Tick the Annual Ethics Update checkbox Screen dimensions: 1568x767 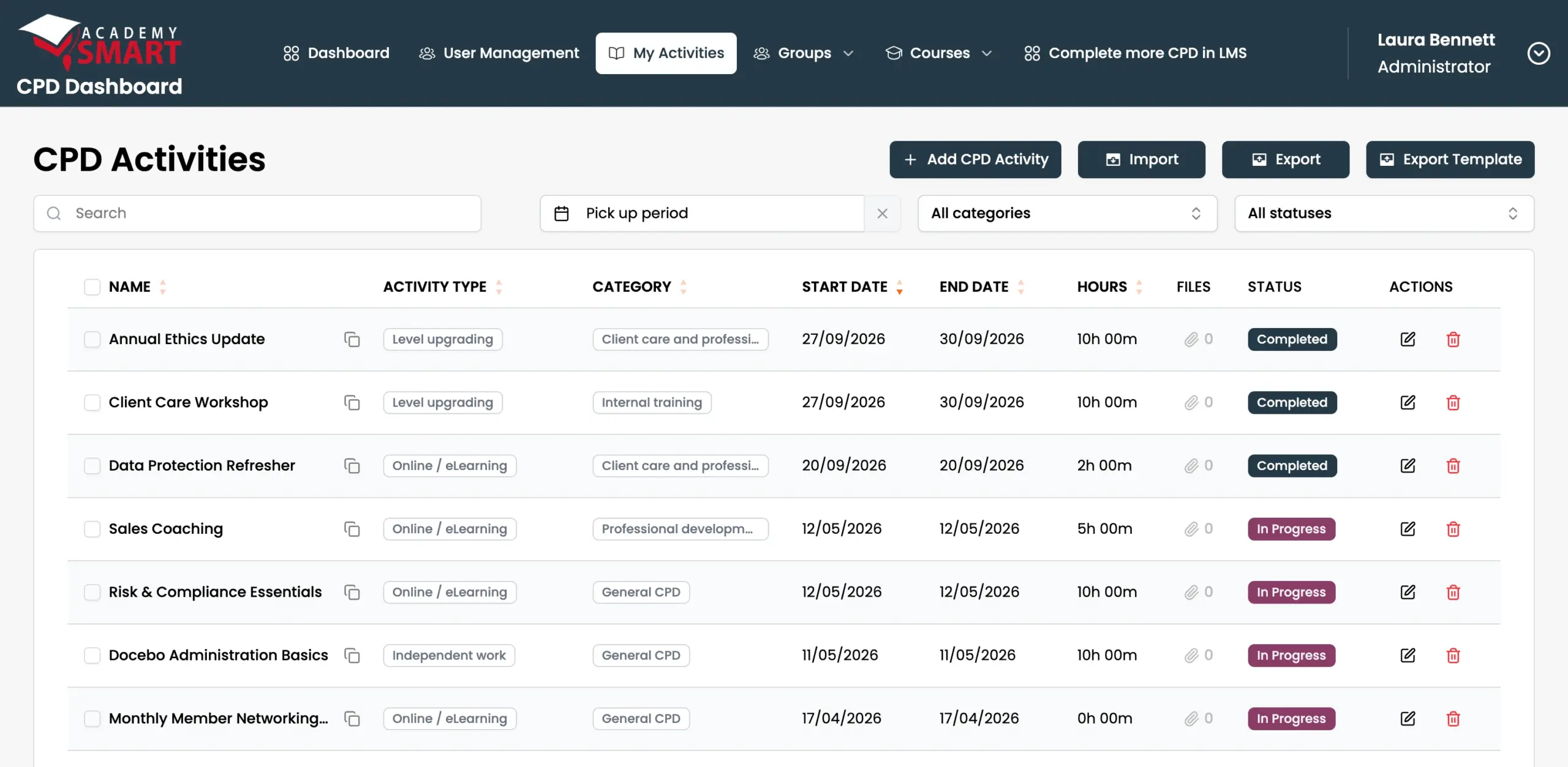tap(92, 339)
